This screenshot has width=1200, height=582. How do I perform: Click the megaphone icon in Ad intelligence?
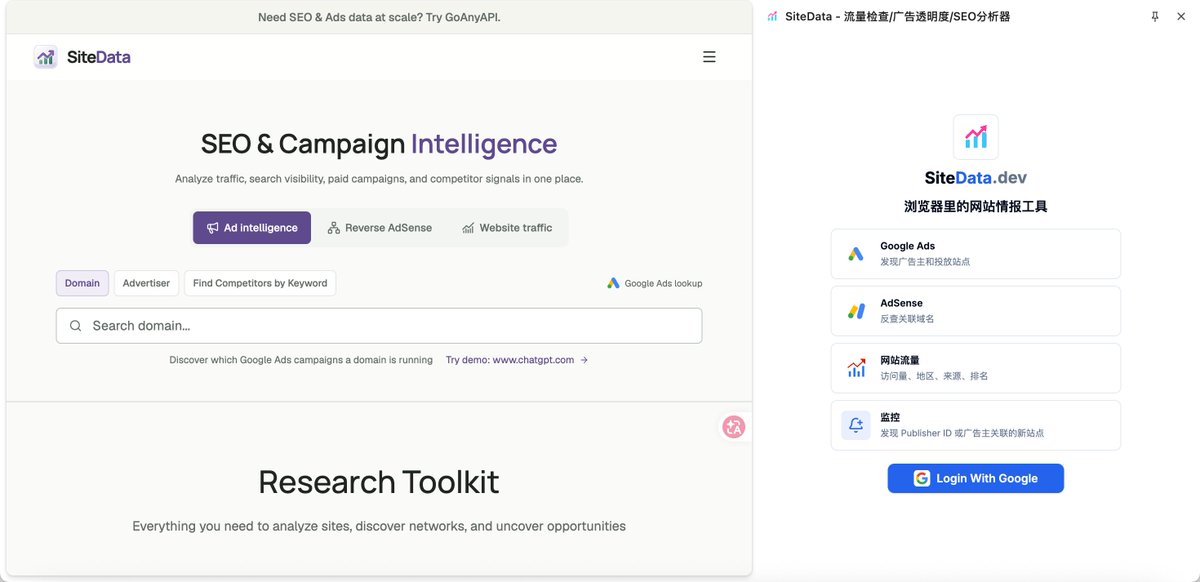coord(212,228)
